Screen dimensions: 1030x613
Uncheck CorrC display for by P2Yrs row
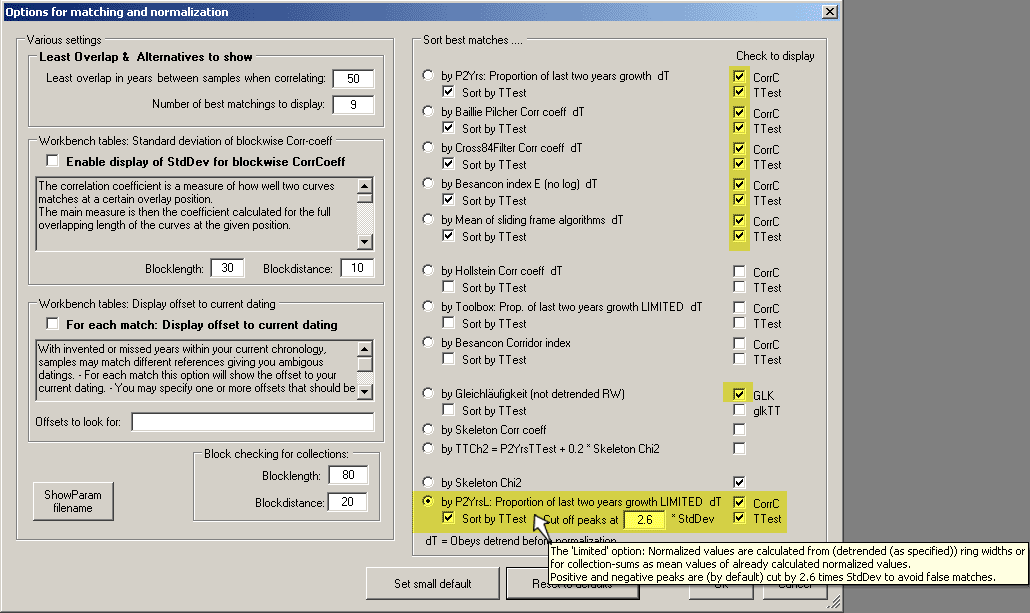[740, 76]
